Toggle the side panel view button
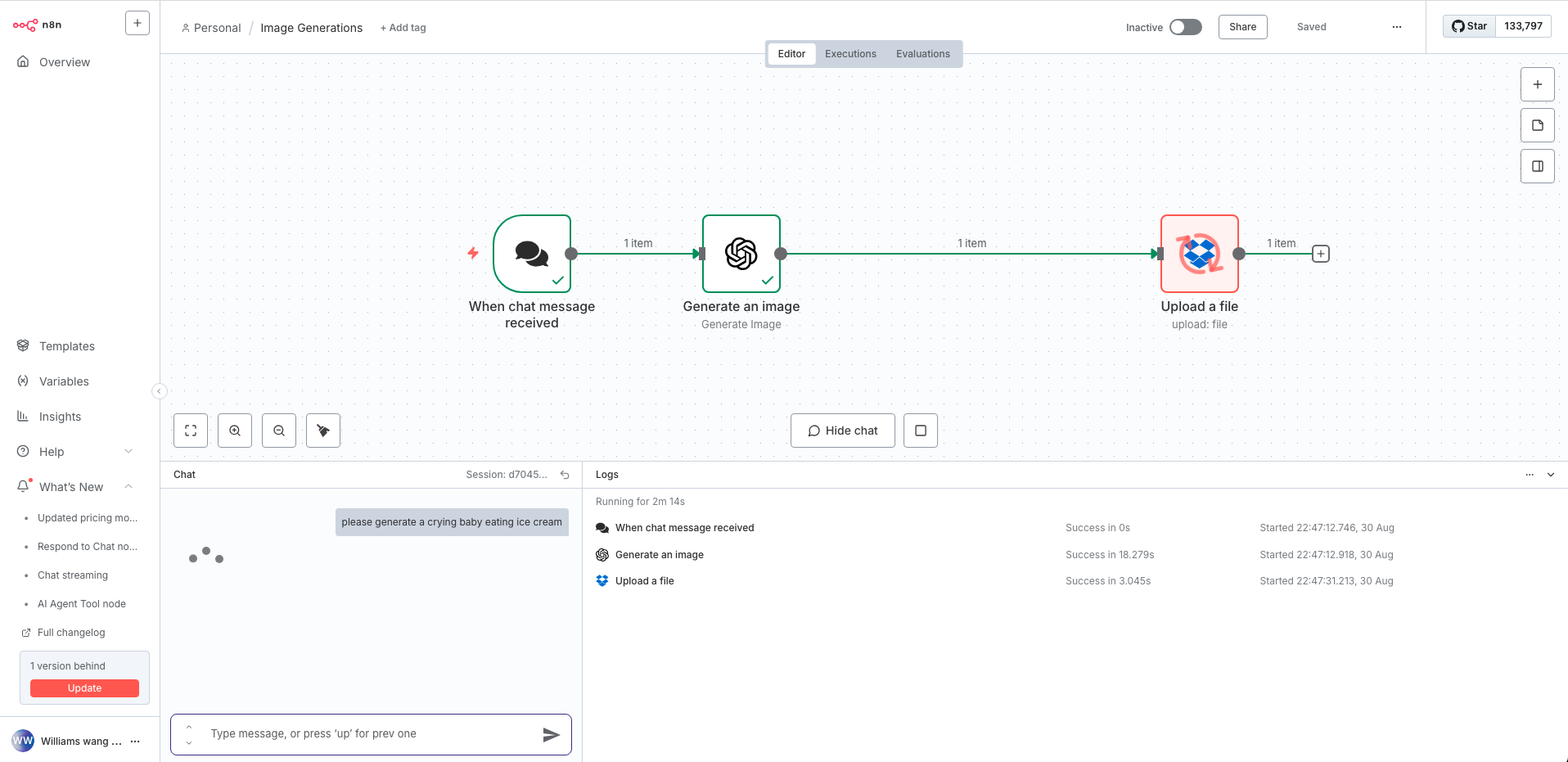This screenshot has height=762, width=1568. (x=1537, y=166)
